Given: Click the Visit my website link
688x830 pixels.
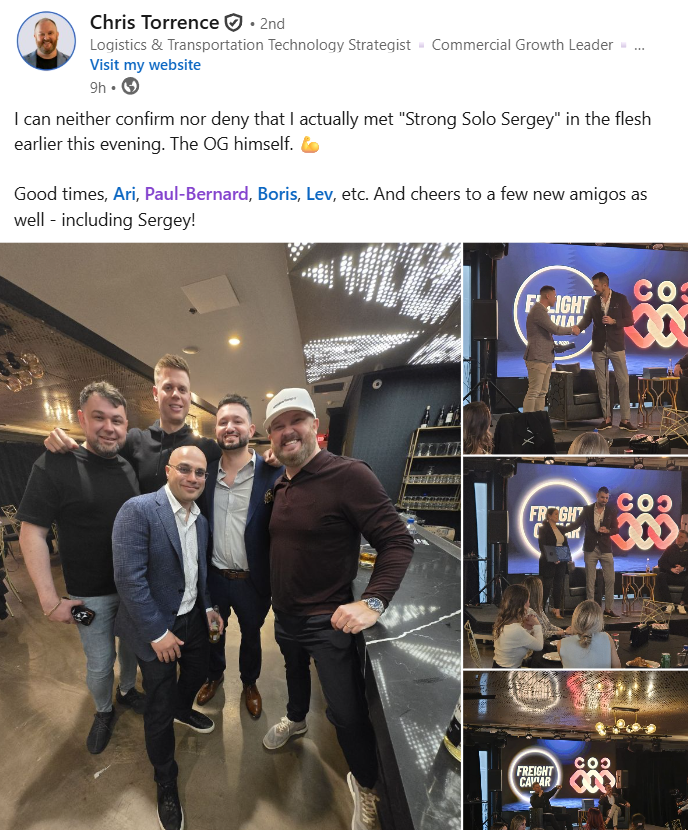Looking at the screenshot, I should point(145,65).
